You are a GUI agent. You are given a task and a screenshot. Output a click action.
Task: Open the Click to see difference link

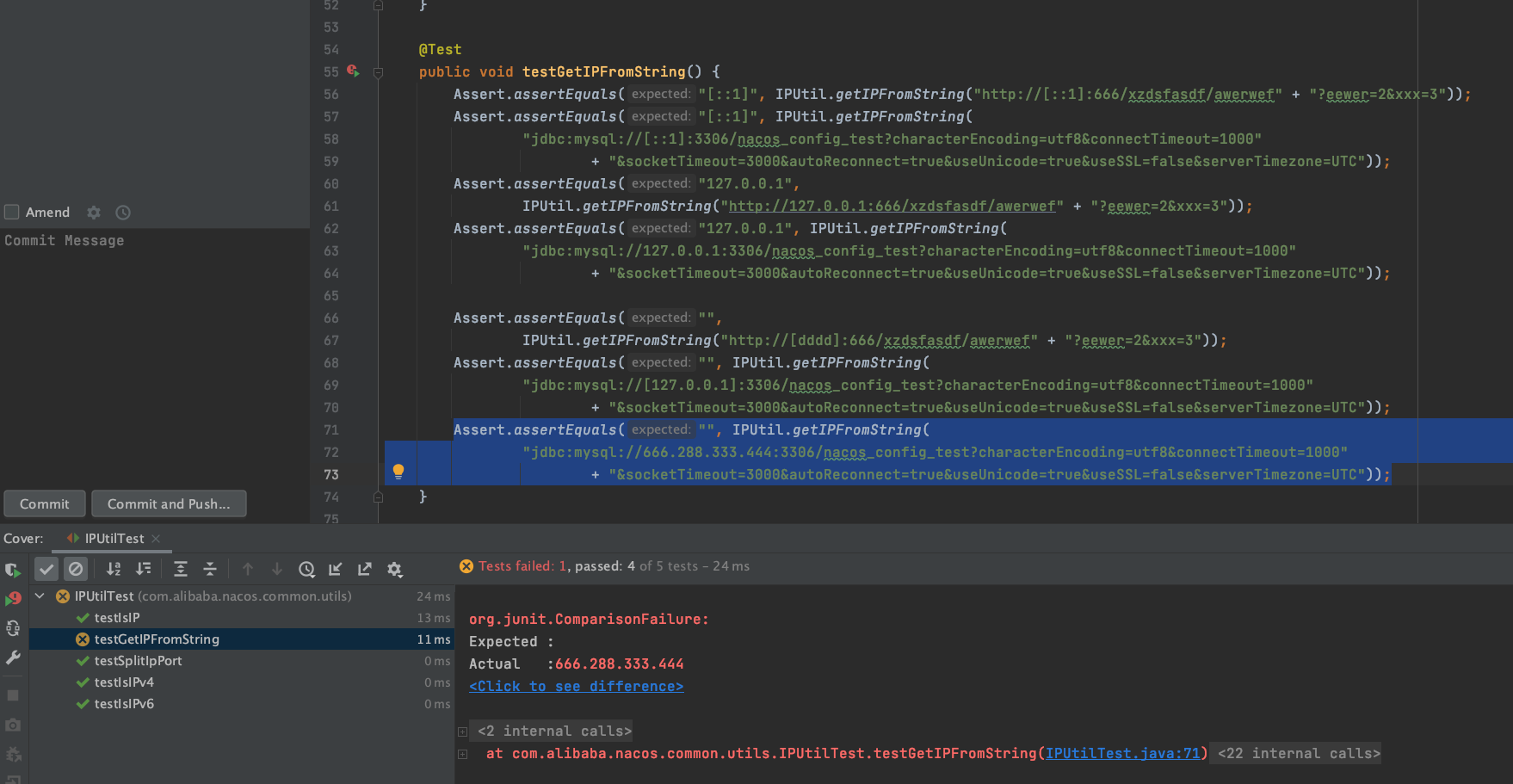576,686
